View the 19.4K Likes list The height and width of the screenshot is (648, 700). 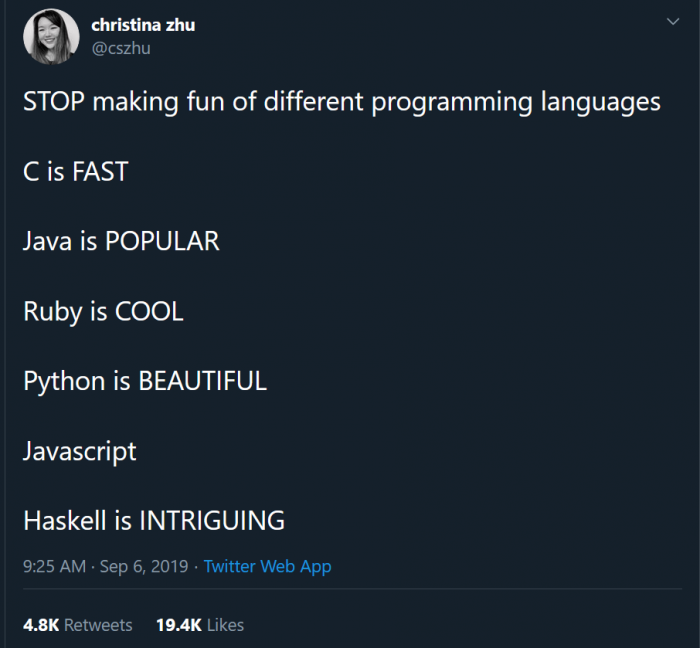coord(200,624)
